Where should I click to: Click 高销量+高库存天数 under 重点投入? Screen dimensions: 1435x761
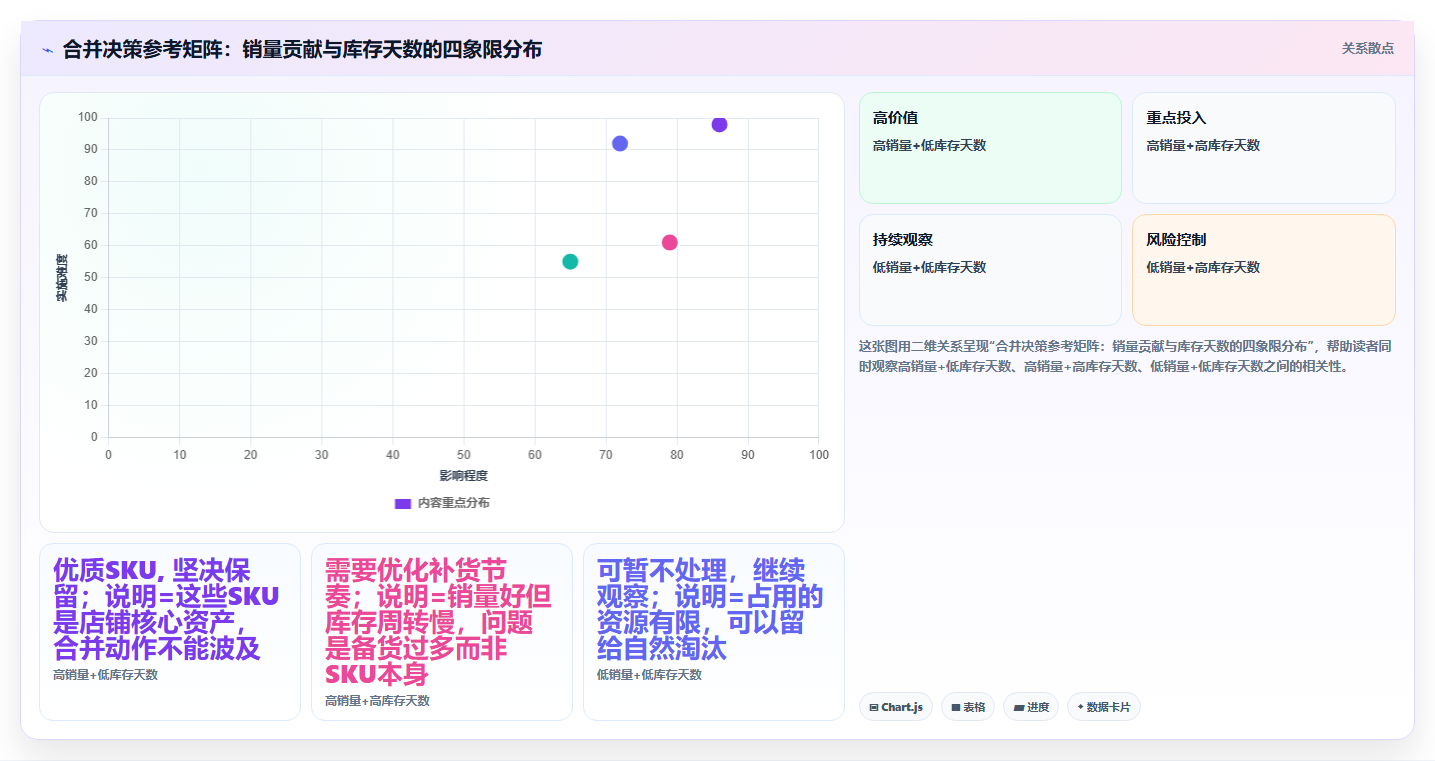click(x=1203, y=145)
